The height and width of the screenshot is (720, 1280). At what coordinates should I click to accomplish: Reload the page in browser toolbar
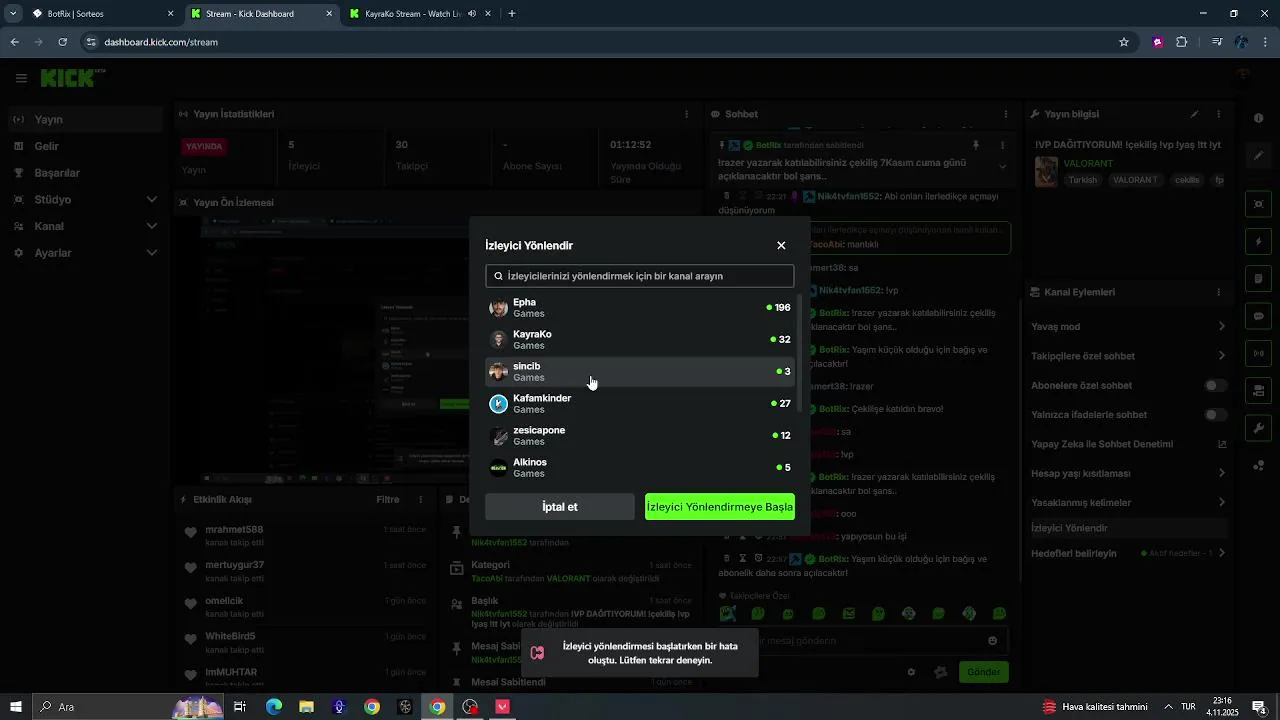pyautogui.click(x=62, y=42)
